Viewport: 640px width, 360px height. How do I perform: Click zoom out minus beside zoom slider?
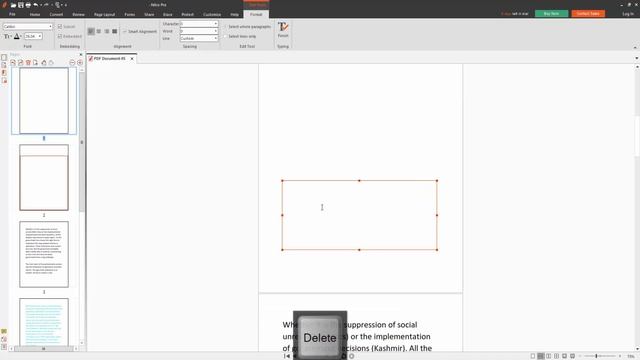click(x=580, y=356)
